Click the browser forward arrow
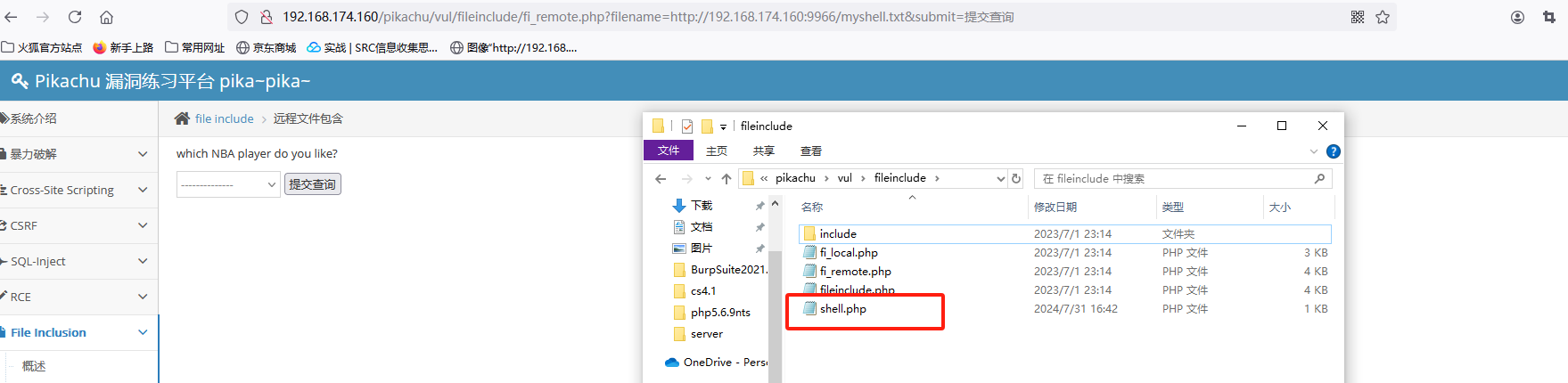The image size is (1568, 383). pos(43,17)
